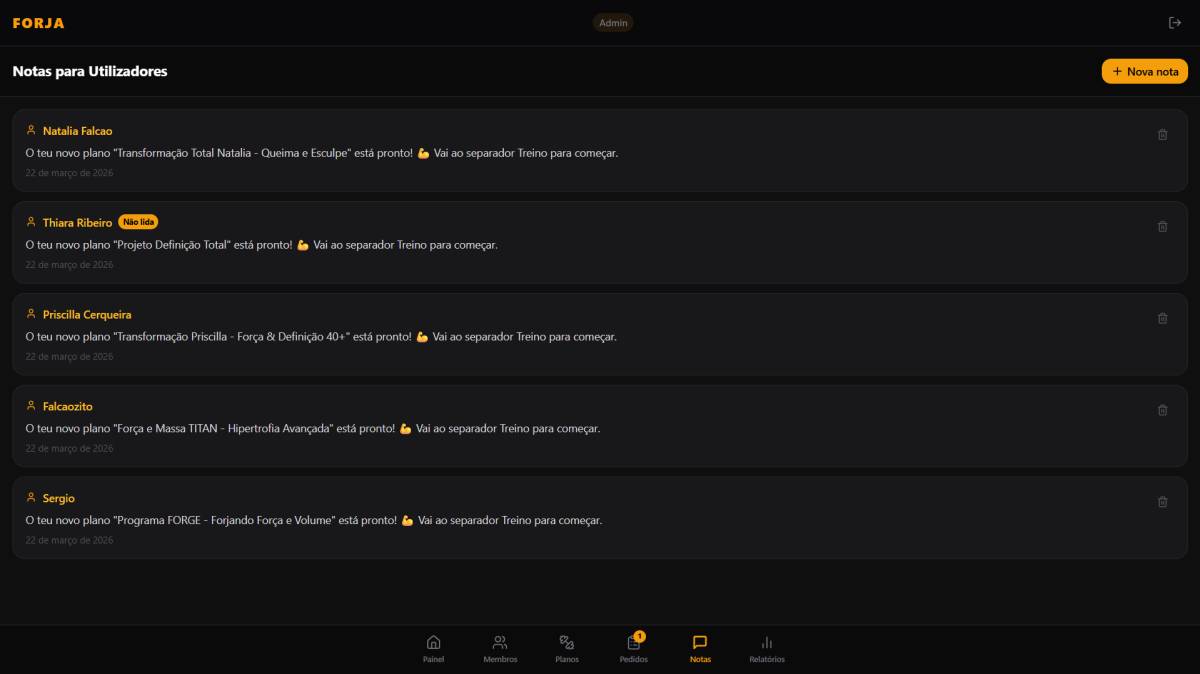Image resolution: width=1200 pixels, height=674 pixels.
Task: Click the "Força & Definição 40+" note message
Action: coord(321,337)
